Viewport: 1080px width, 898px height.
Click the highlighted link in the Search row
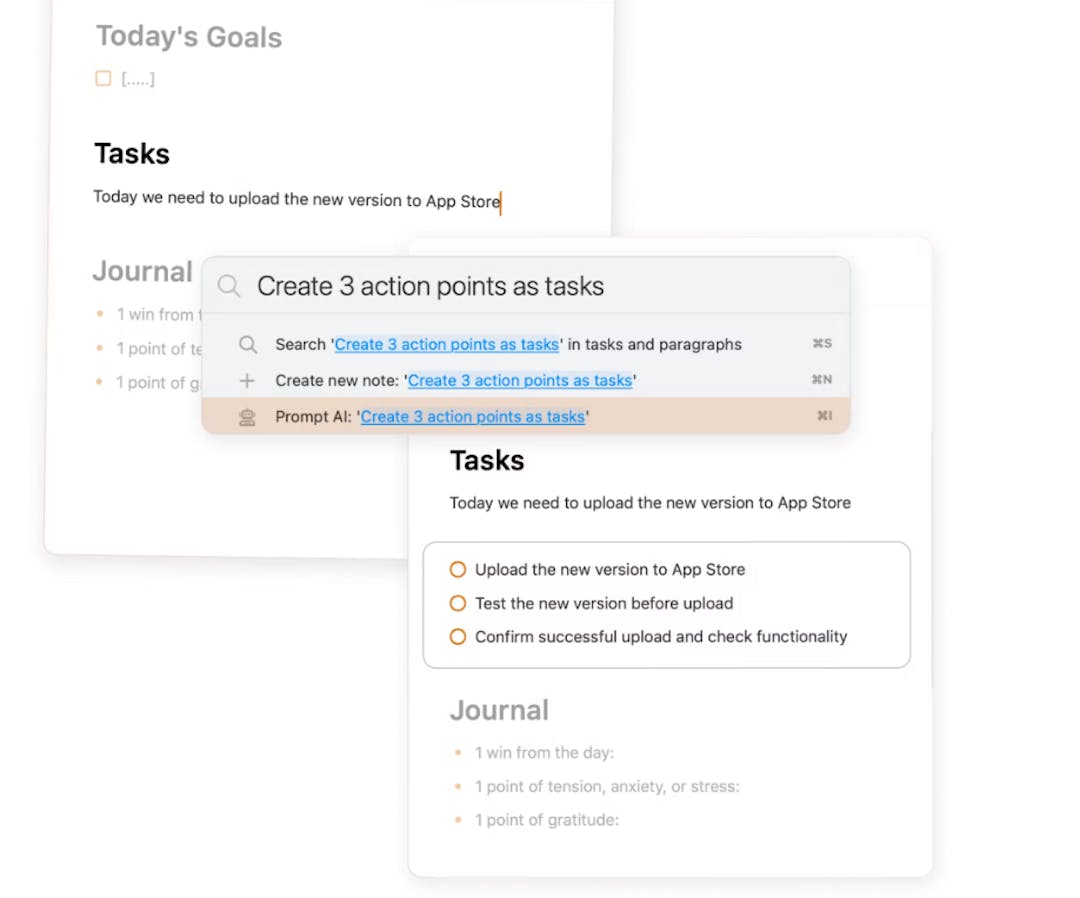pyautogui.click(x=447, y=343)
